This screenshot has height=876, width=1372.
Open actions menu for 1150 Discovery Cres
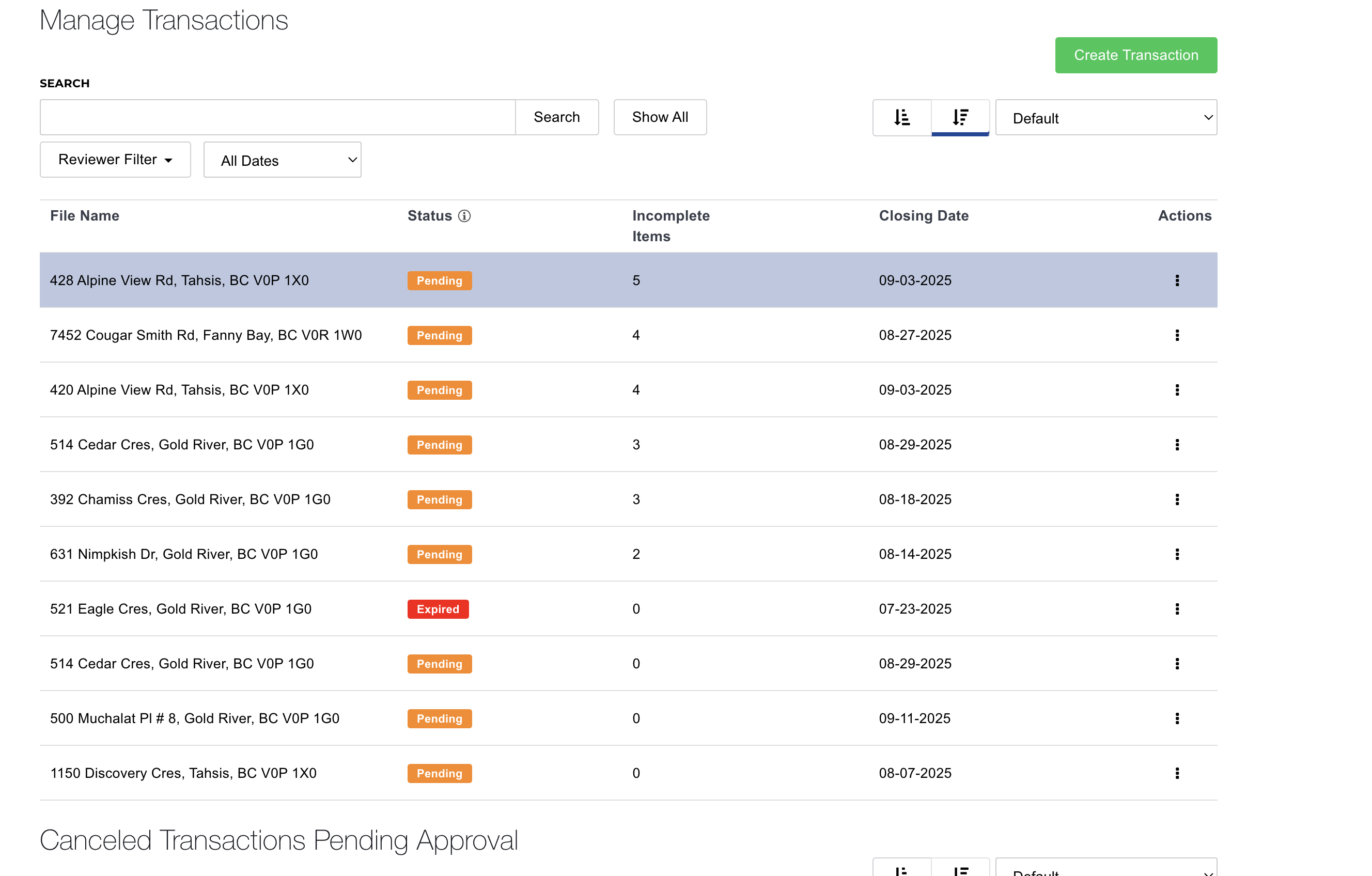[1177, 773]
